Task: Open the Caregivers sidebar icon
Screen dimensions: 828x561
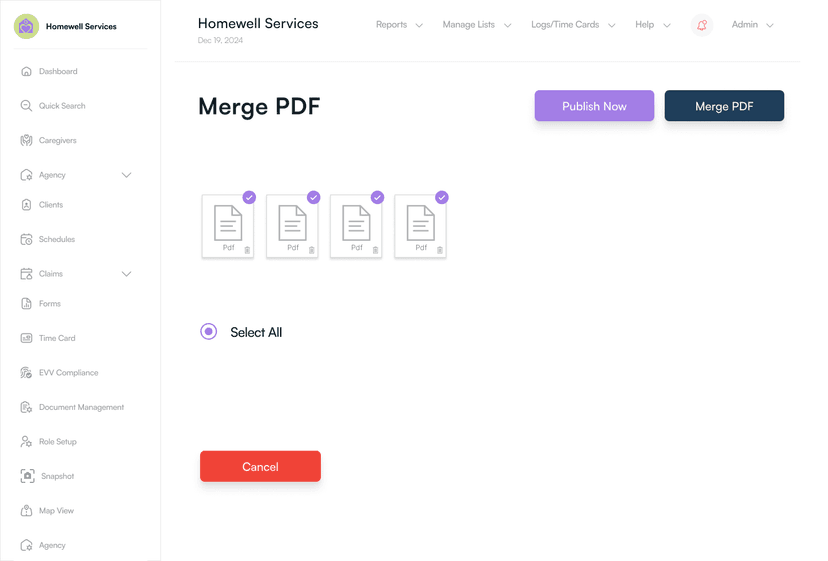Action: (x=27, y=141)
